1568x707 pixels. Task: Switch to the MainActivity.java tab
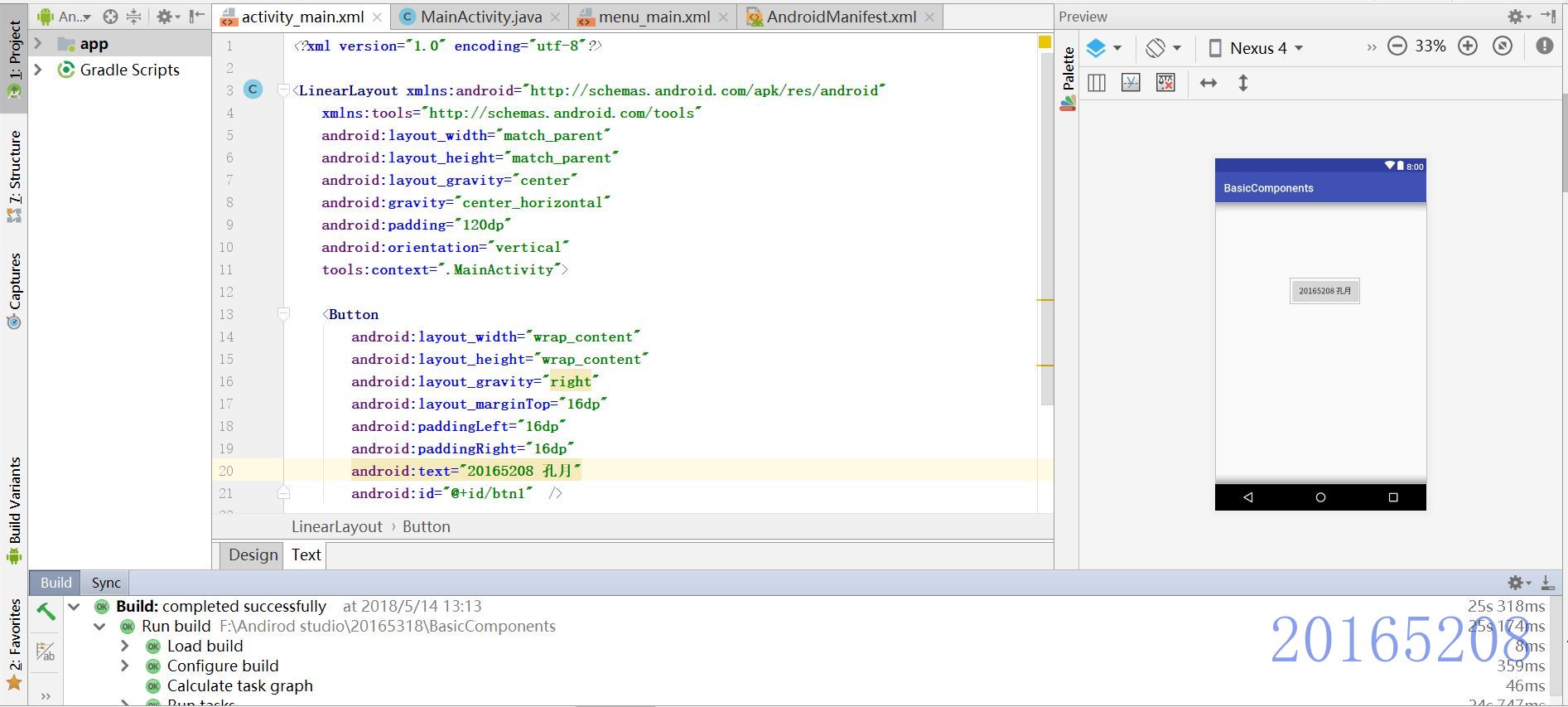point(481,17)
